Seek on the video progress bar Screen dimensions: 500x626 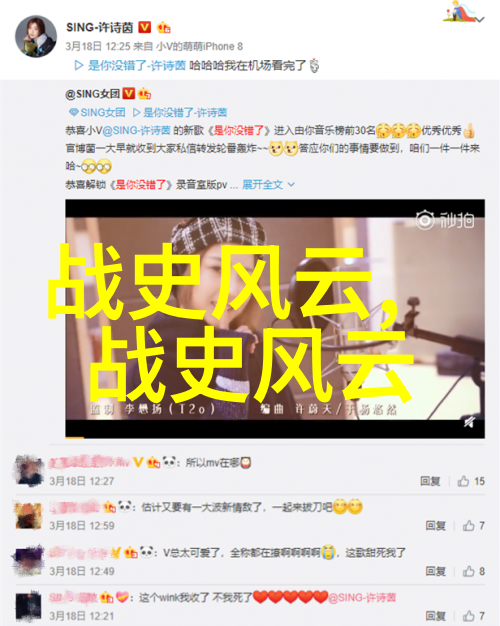pos(275,438)
